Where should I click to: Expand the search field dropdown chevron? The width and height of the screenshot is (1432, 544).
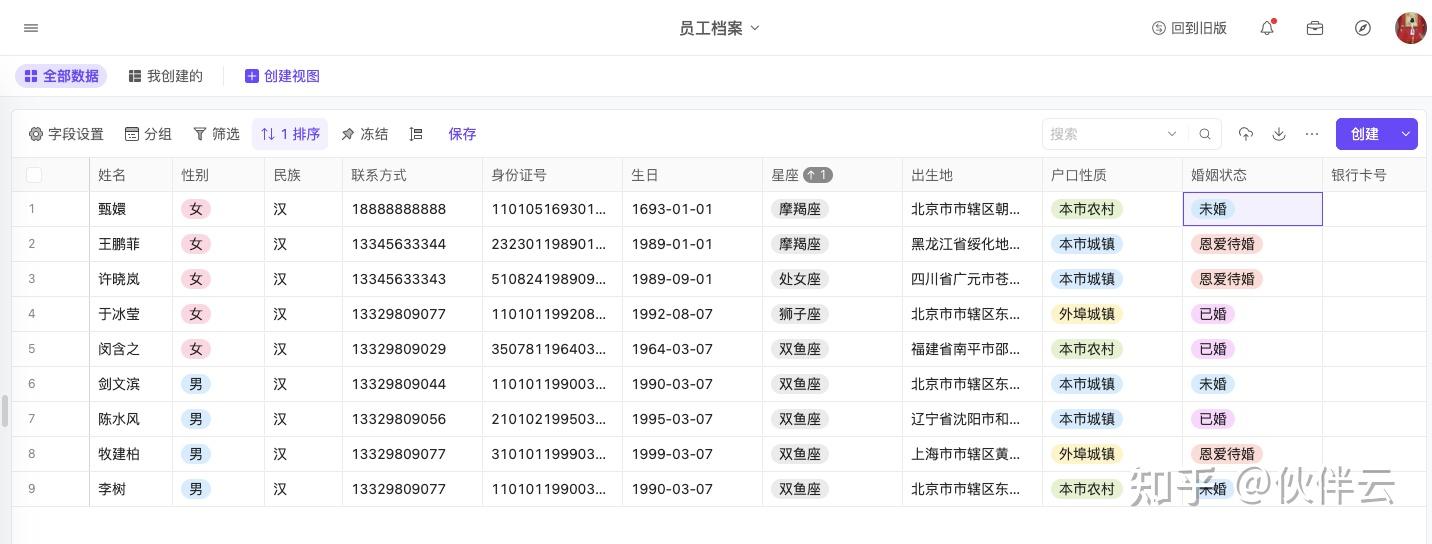pyautogui.click(x=1172, y=134)
